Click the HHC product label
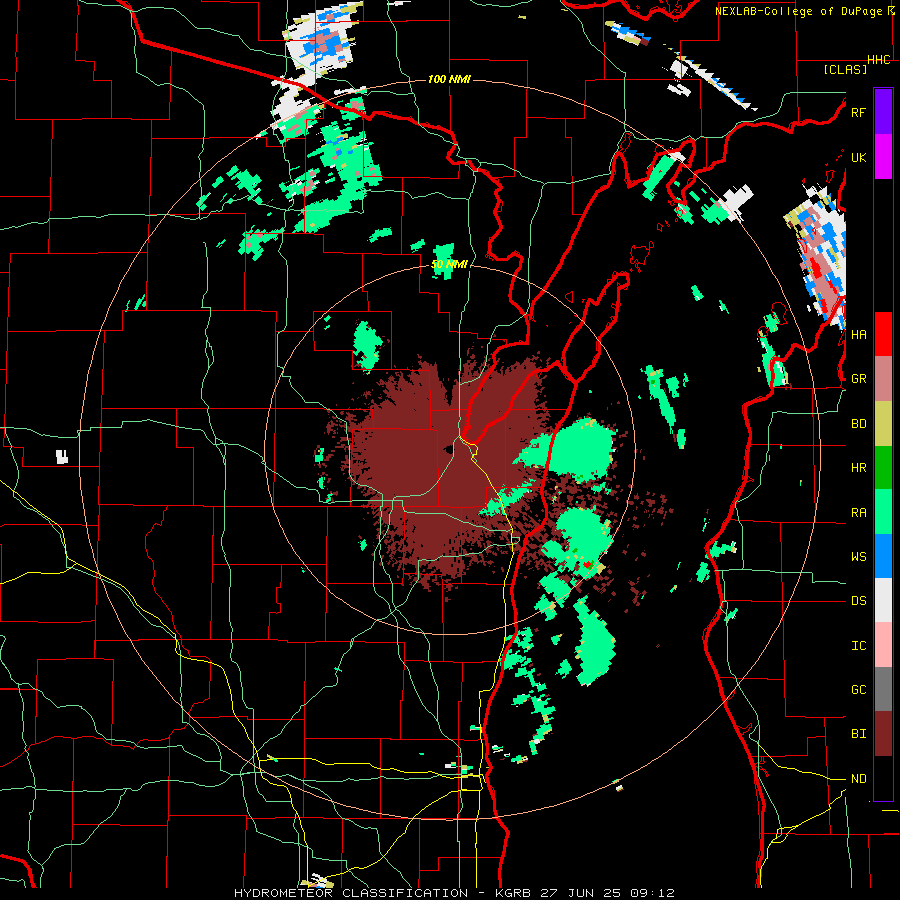Screen dimensions: 900x900 (x=879, y=60)
